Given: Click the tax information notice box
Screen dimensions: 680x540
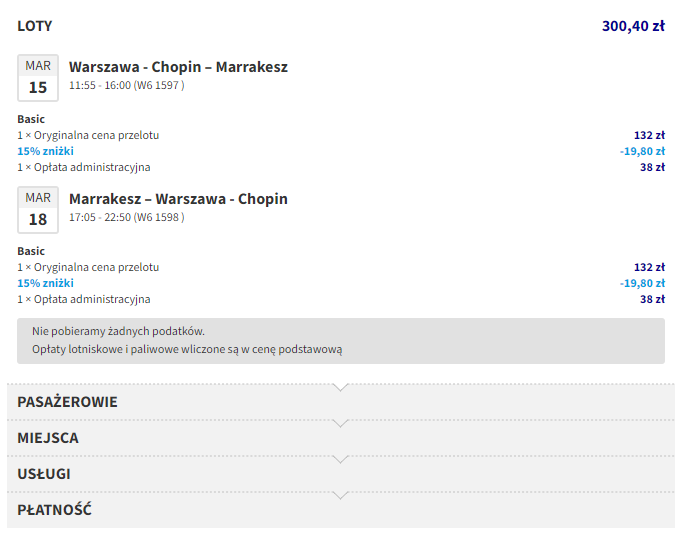Looking at the screenshot, I should [x=340, y=340].
